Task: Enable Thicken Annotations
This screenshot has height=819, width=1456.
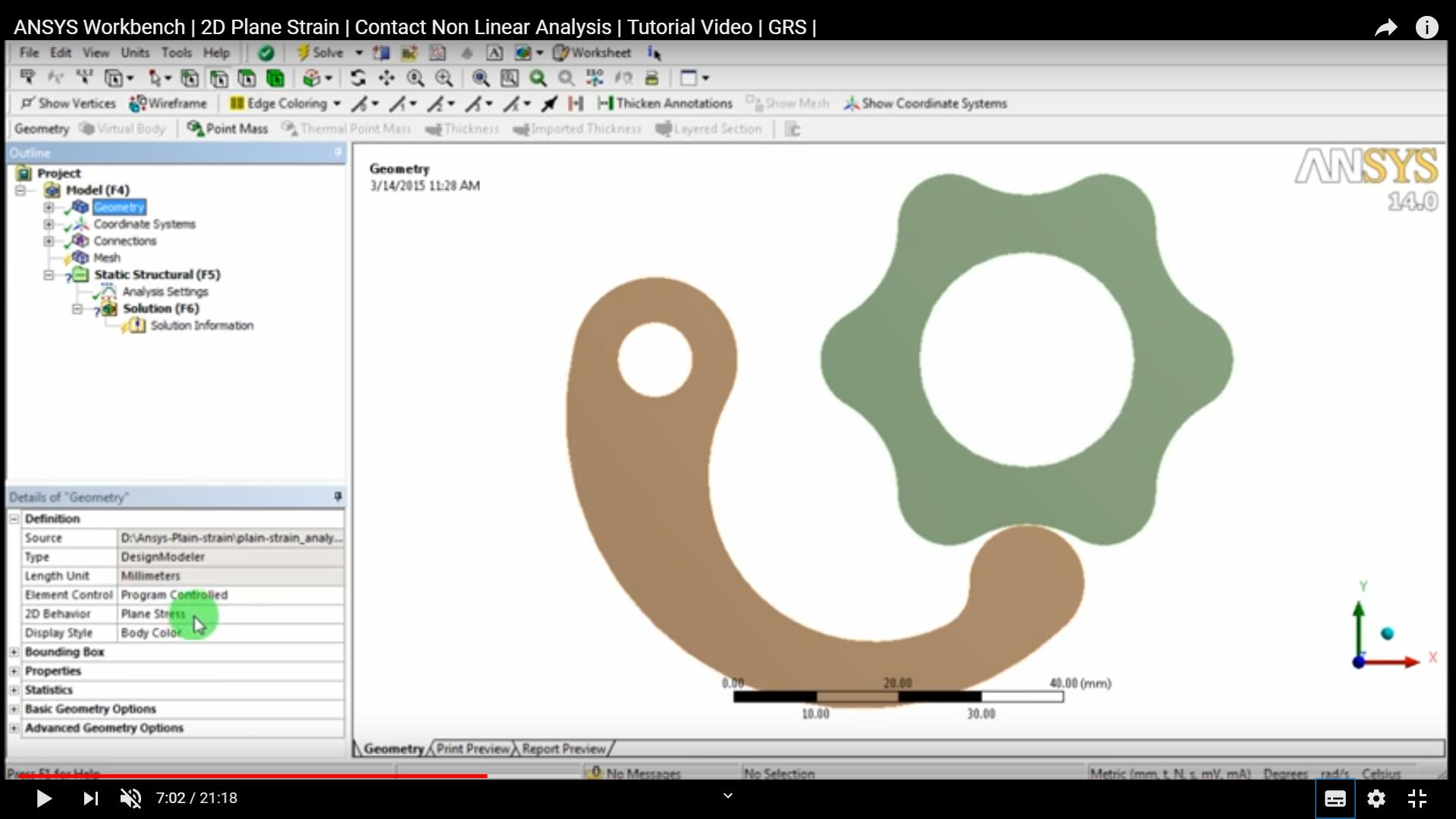Action: click(665, 103)
